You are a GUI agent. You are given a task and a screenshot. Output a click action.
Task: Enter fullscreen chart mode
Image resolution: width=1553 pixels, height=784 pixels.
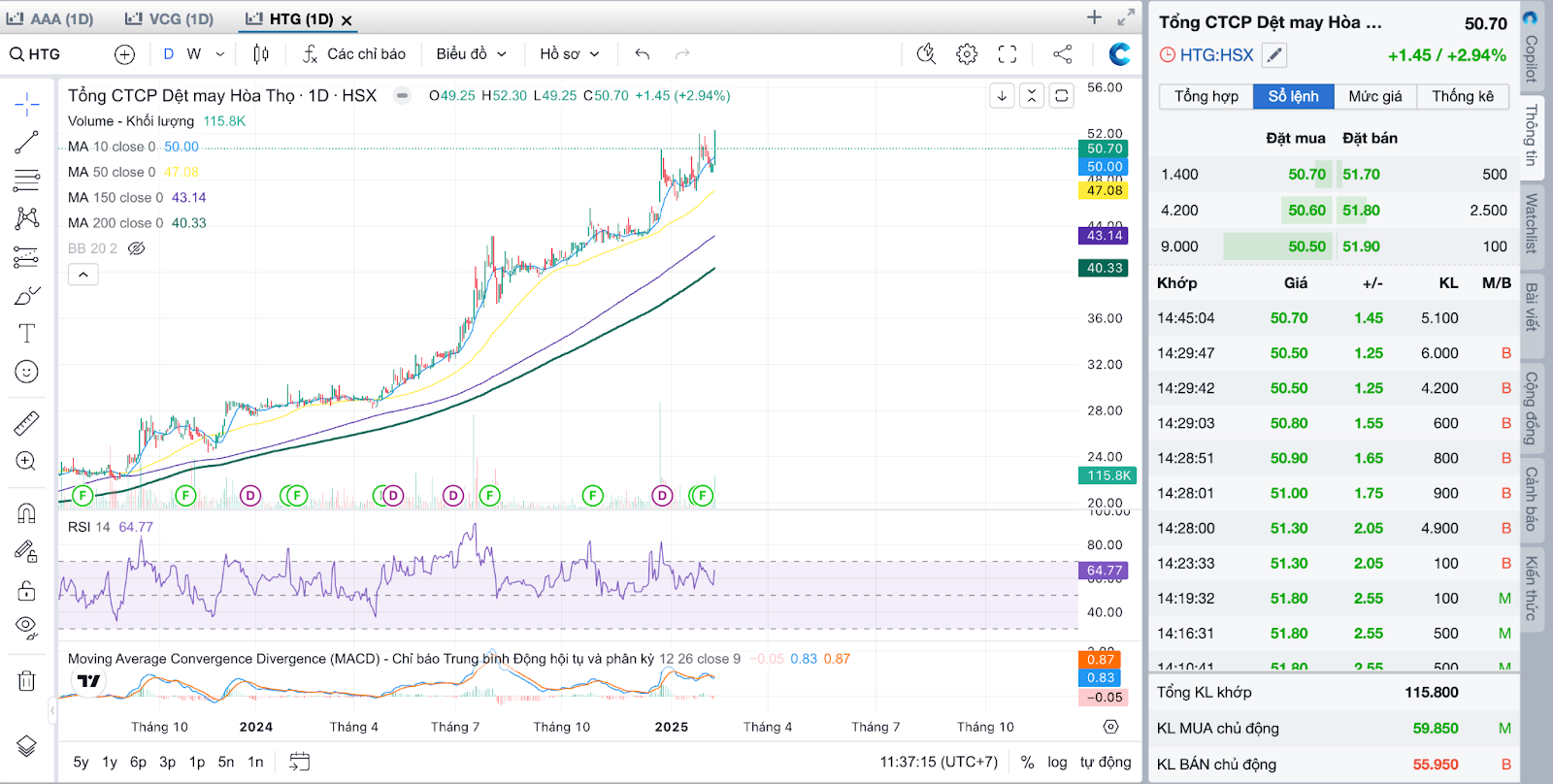point(1008,54)
